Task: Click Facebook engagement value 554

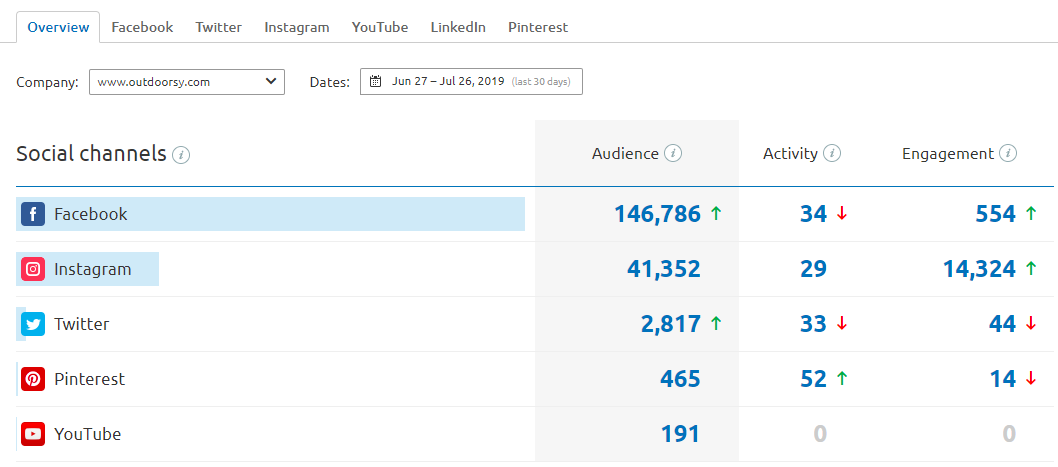Action: pyautogui.click(x=996, y=214)
